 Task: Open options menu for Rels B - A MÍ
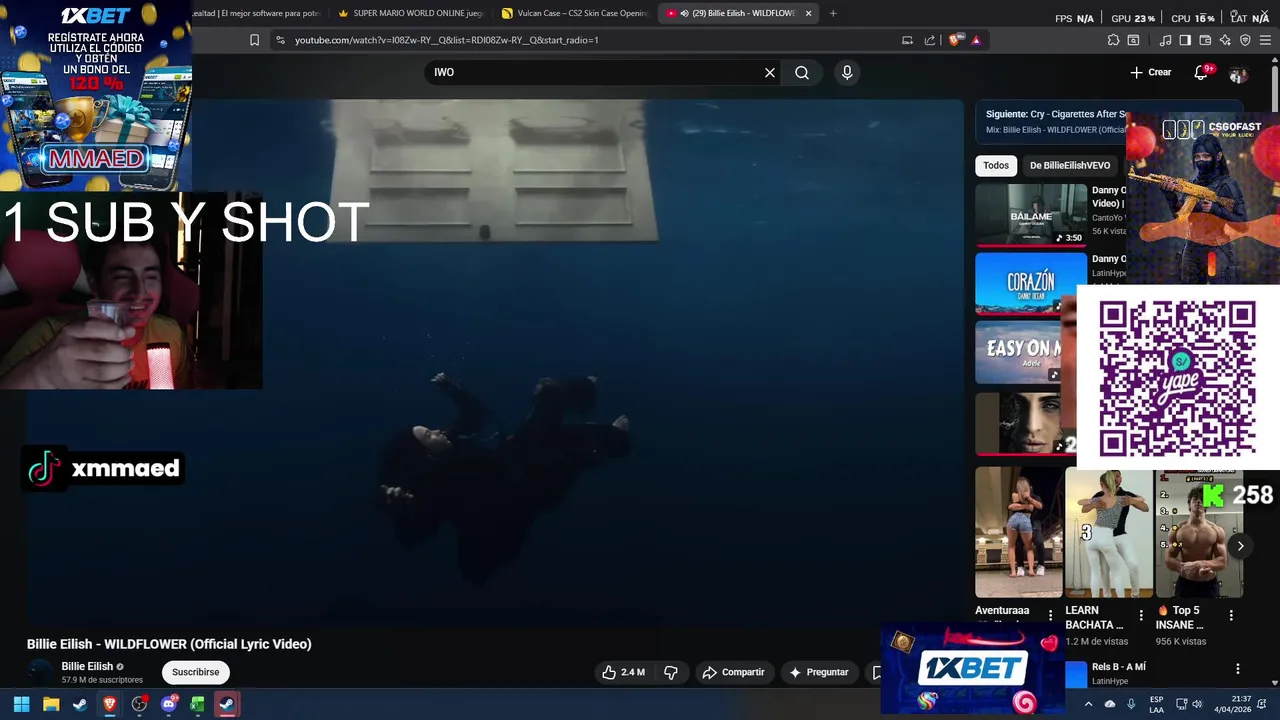coord(1238,669)
